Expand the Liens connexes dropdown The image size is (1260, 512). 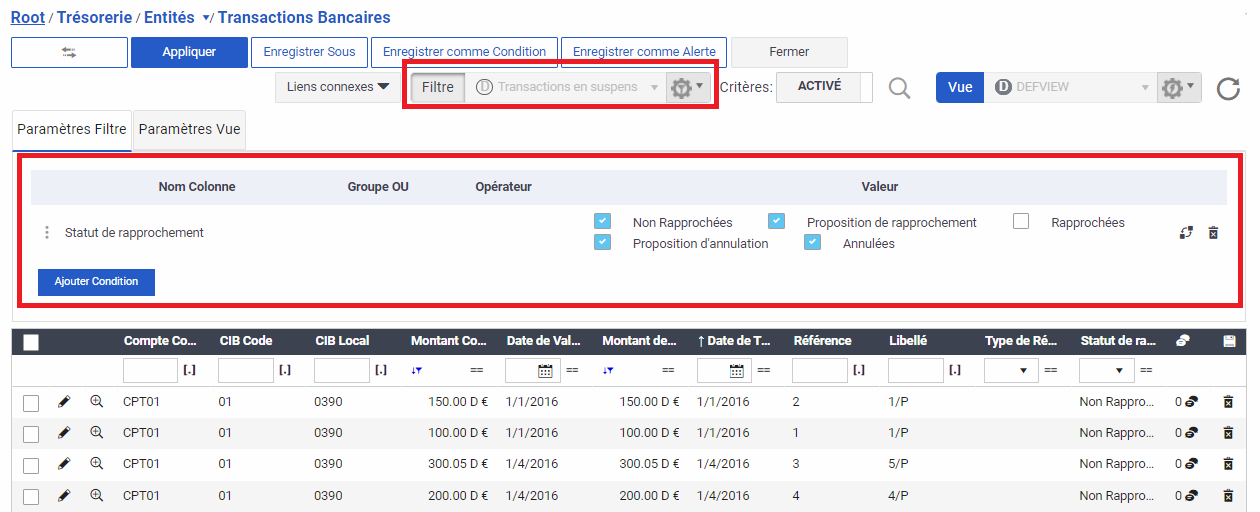(338, 87)
